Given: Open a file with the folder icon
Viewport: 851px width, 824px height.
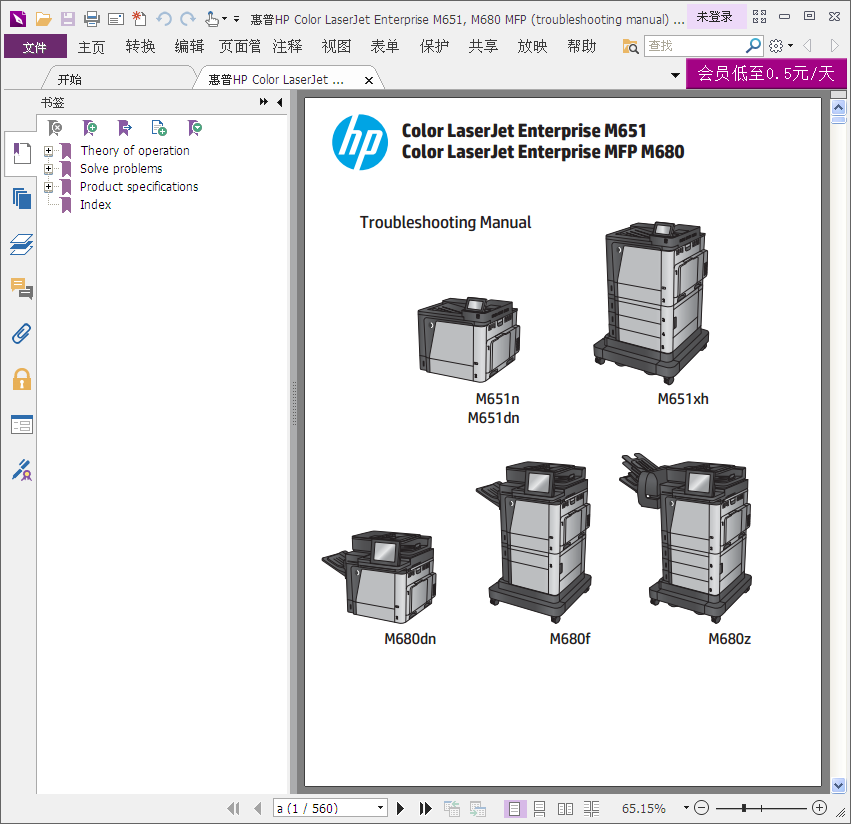Looking at the screenshot, I should pos(43,19).
